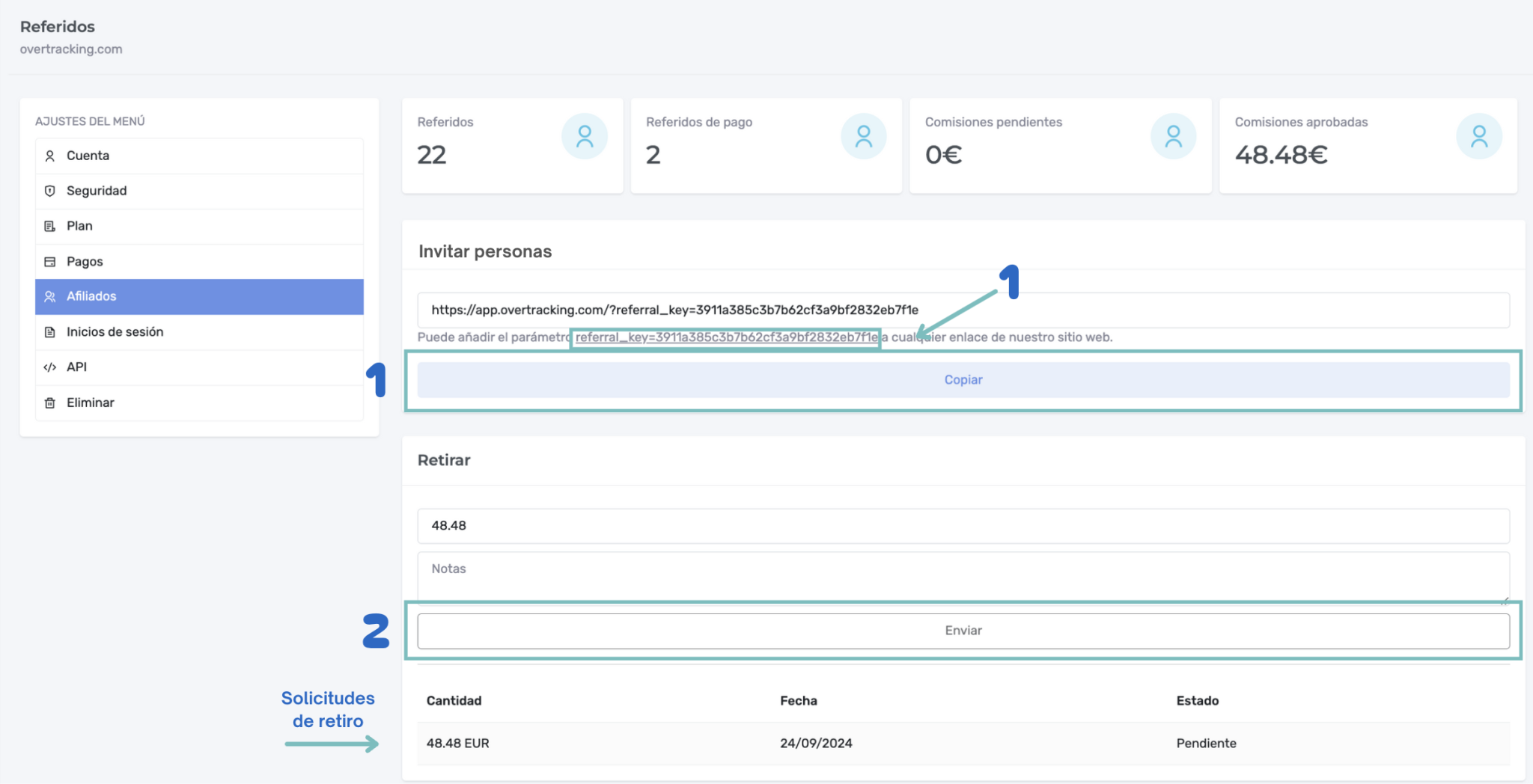
Task: Click the withdrawal amount field showing 48.48
Action: (x=963, y=526)
